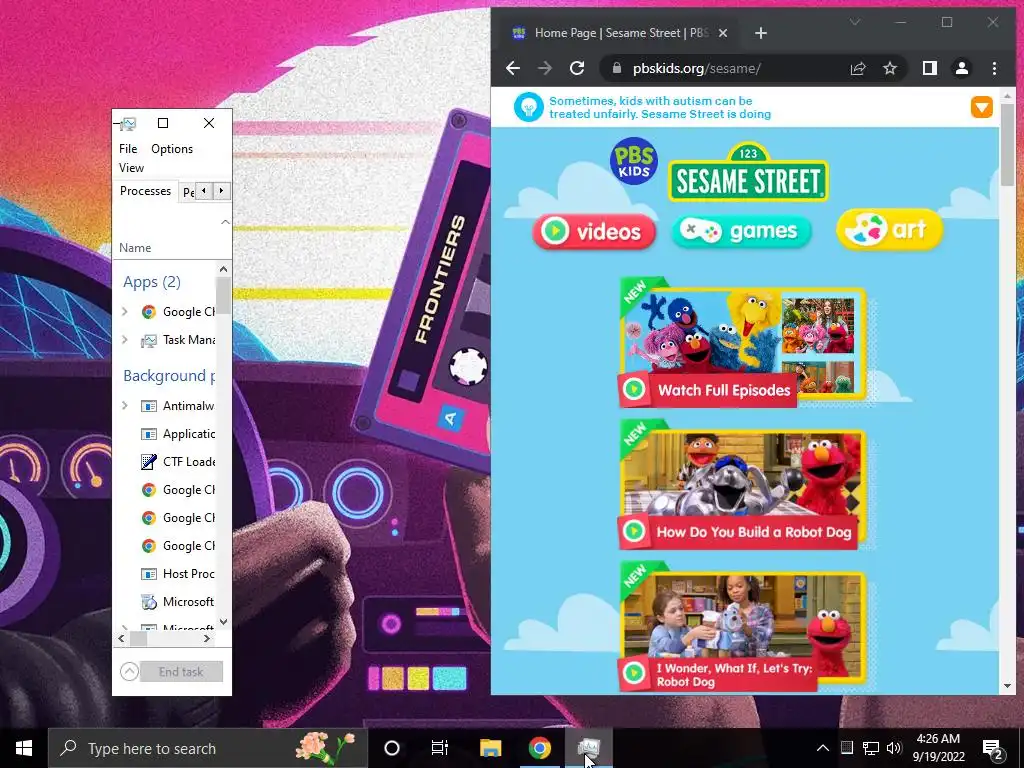
Task: Click the volume speaker icon
Action: 894,748
